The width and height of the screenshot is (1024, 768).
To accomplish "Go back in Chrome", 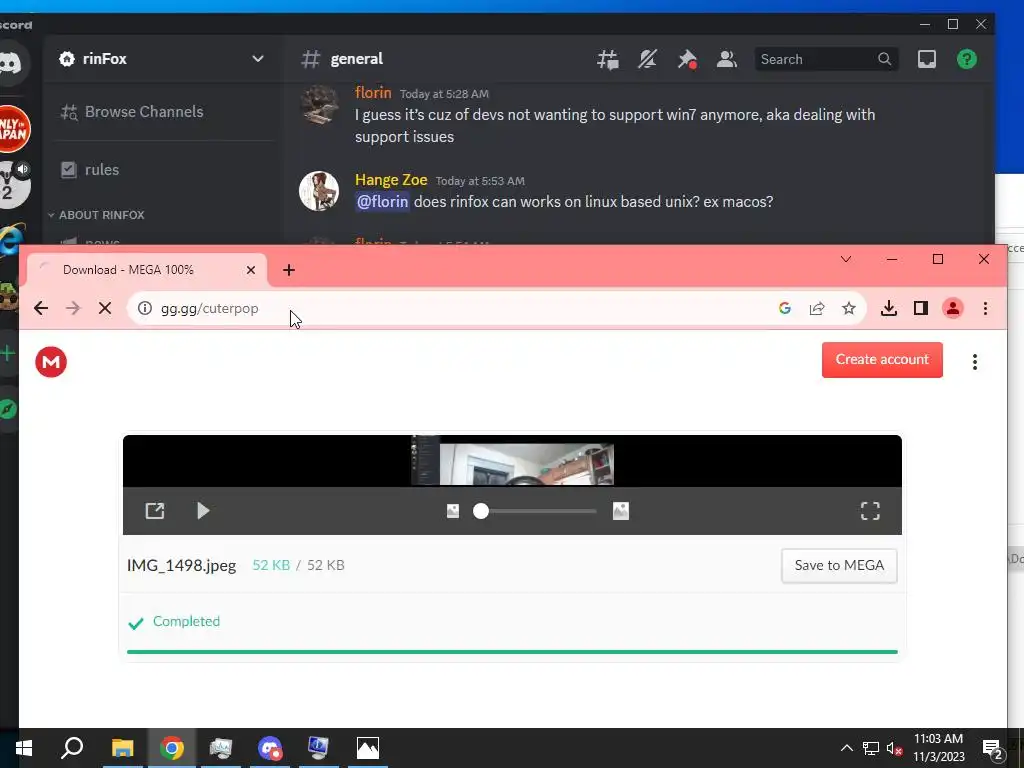I will pyautogui.click(x=41, y=308).
